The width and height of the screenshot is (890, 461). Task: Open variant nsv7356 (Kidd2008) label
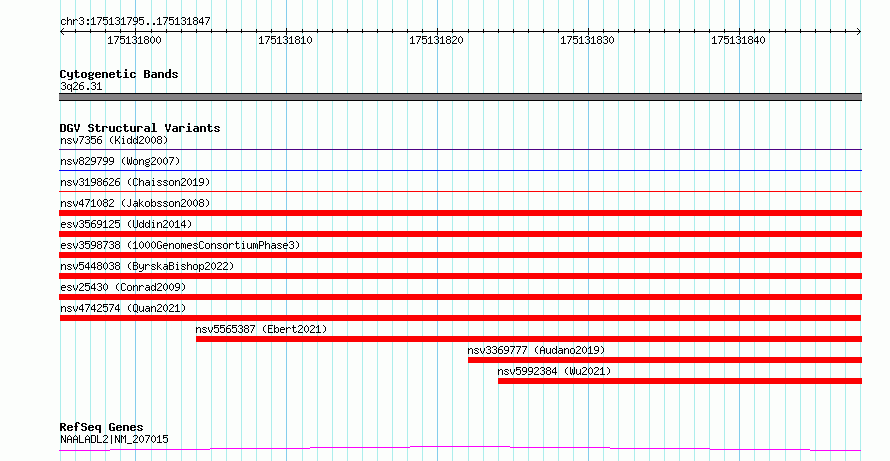(114, 140)
